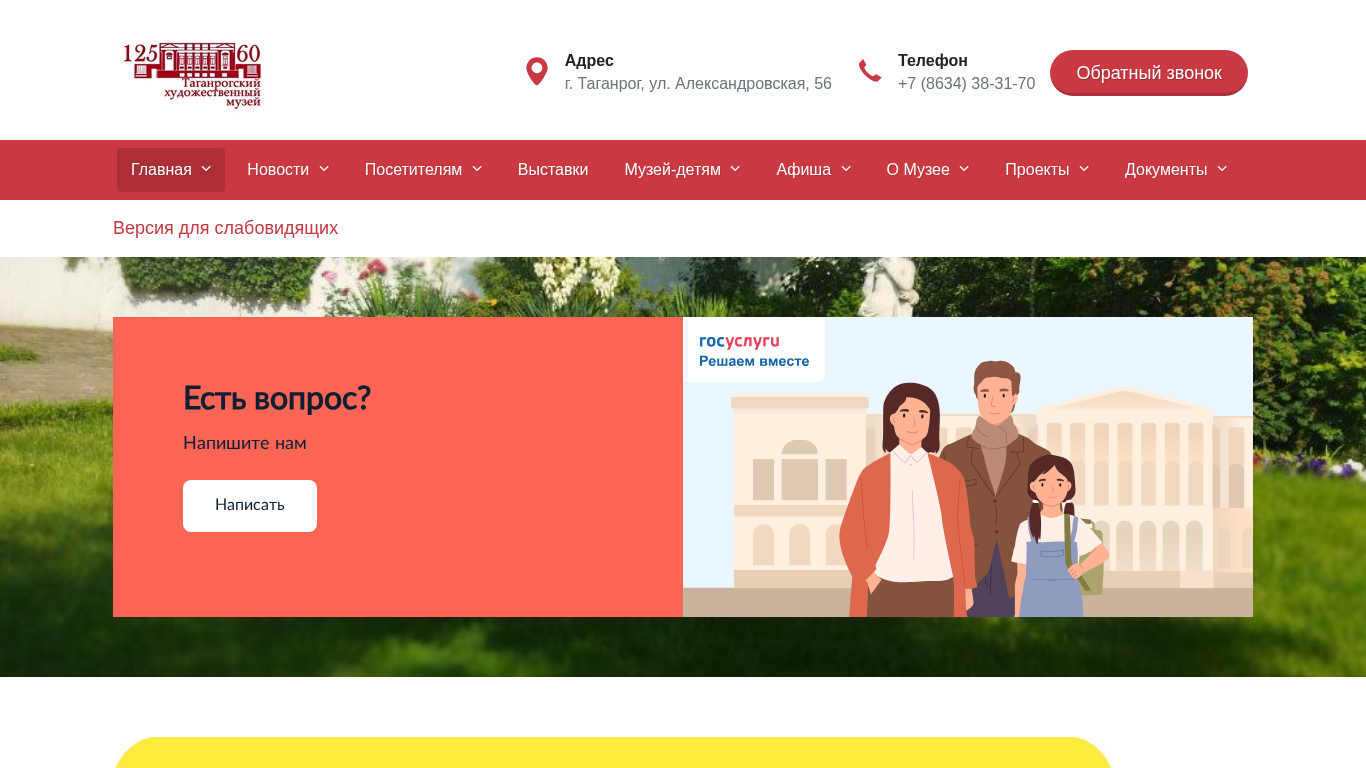Expand the О Музее dropdown chevron
The width and height of the screenshot is (1366, 768).
[x=964, y=169]
